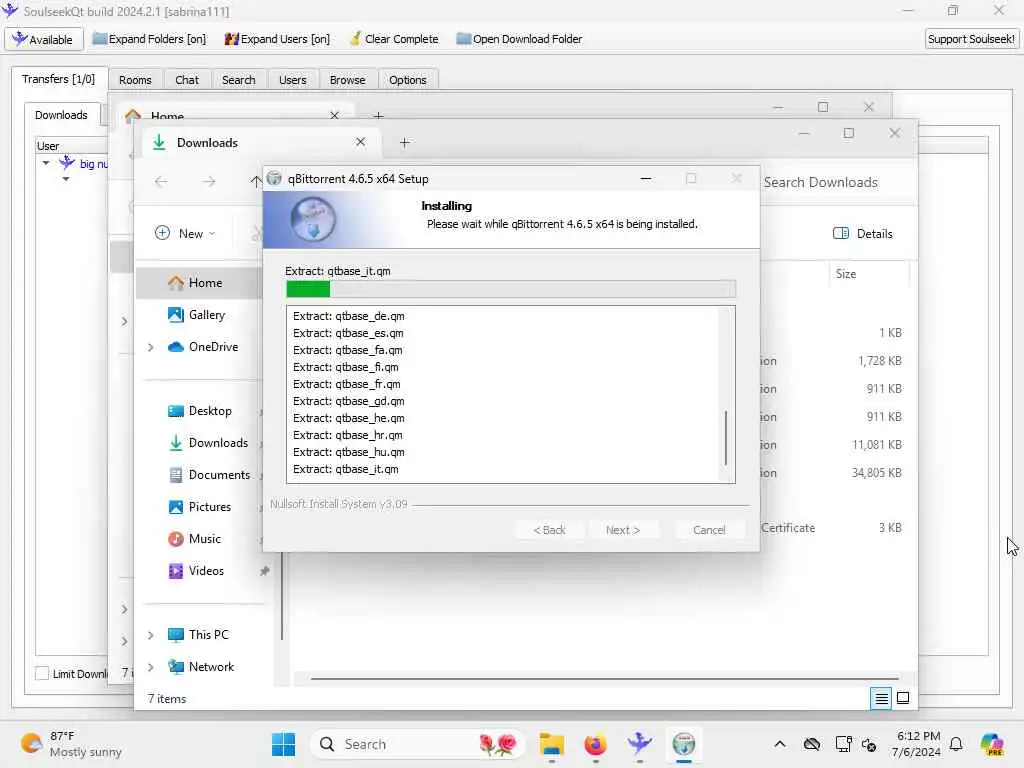Click the installer log scrollbar

point(726,438)
